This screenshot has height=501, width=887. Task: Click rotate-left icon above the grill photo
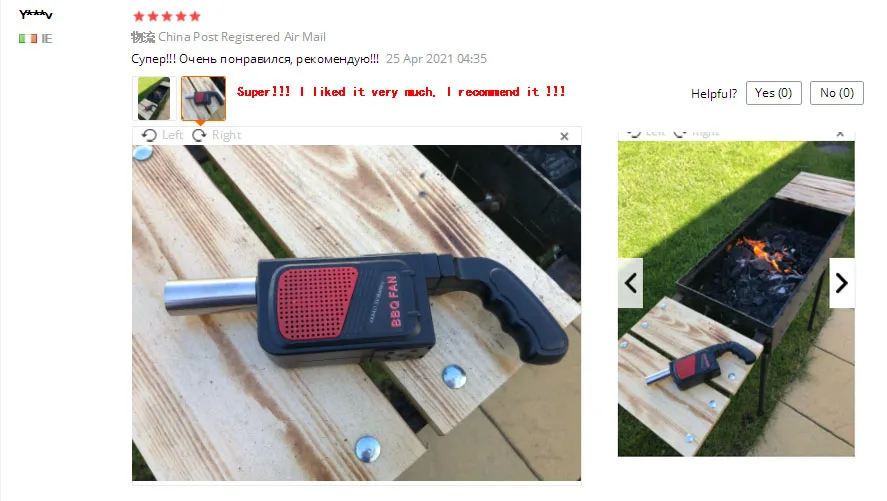click(635, 134)
